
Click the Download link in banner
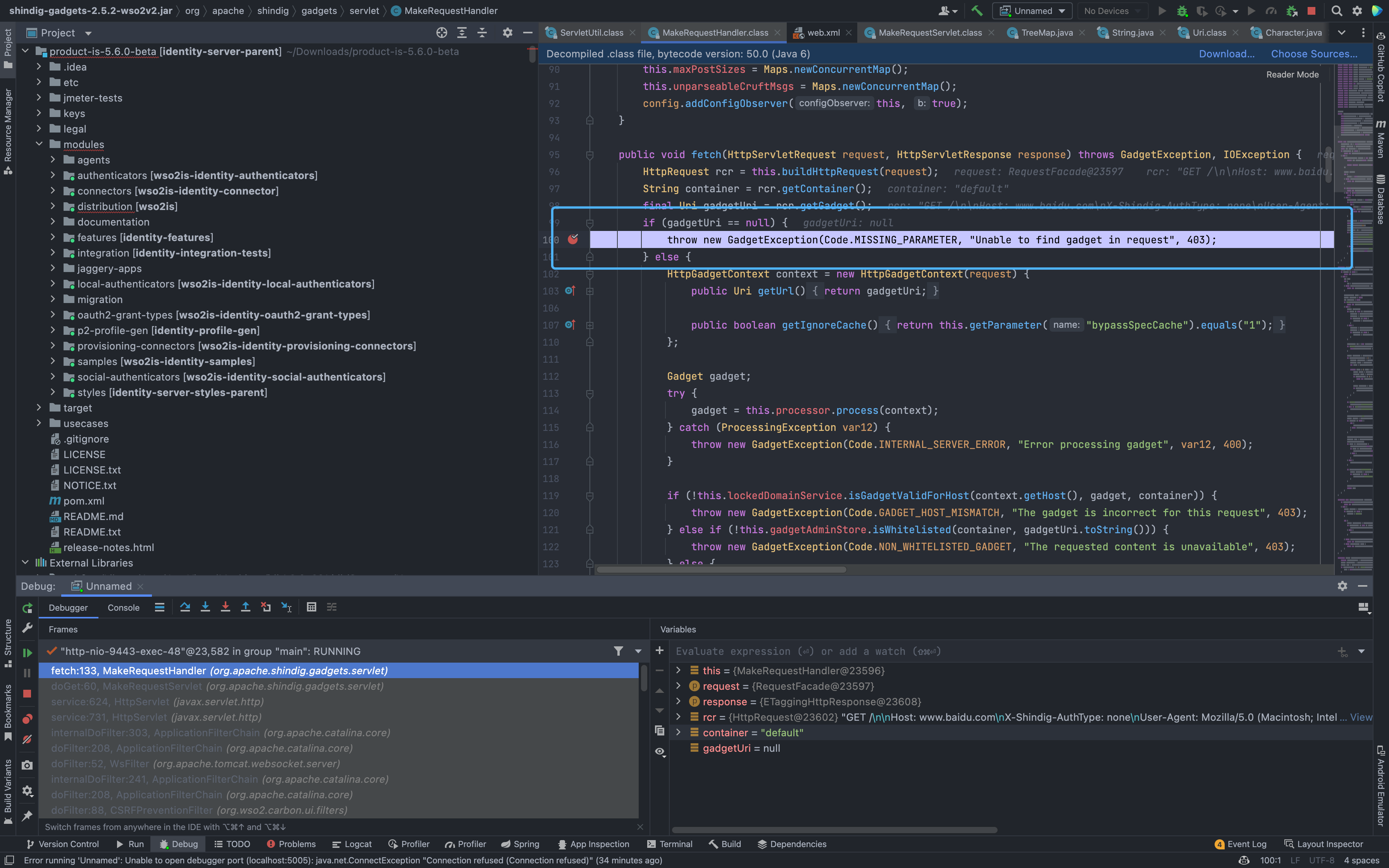tap(1226, 53)
